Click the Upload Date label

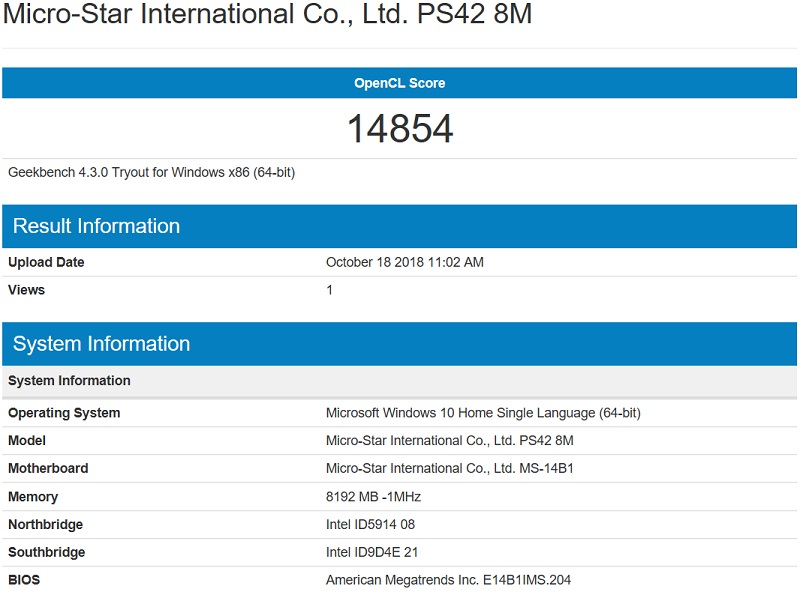[46, 262]
